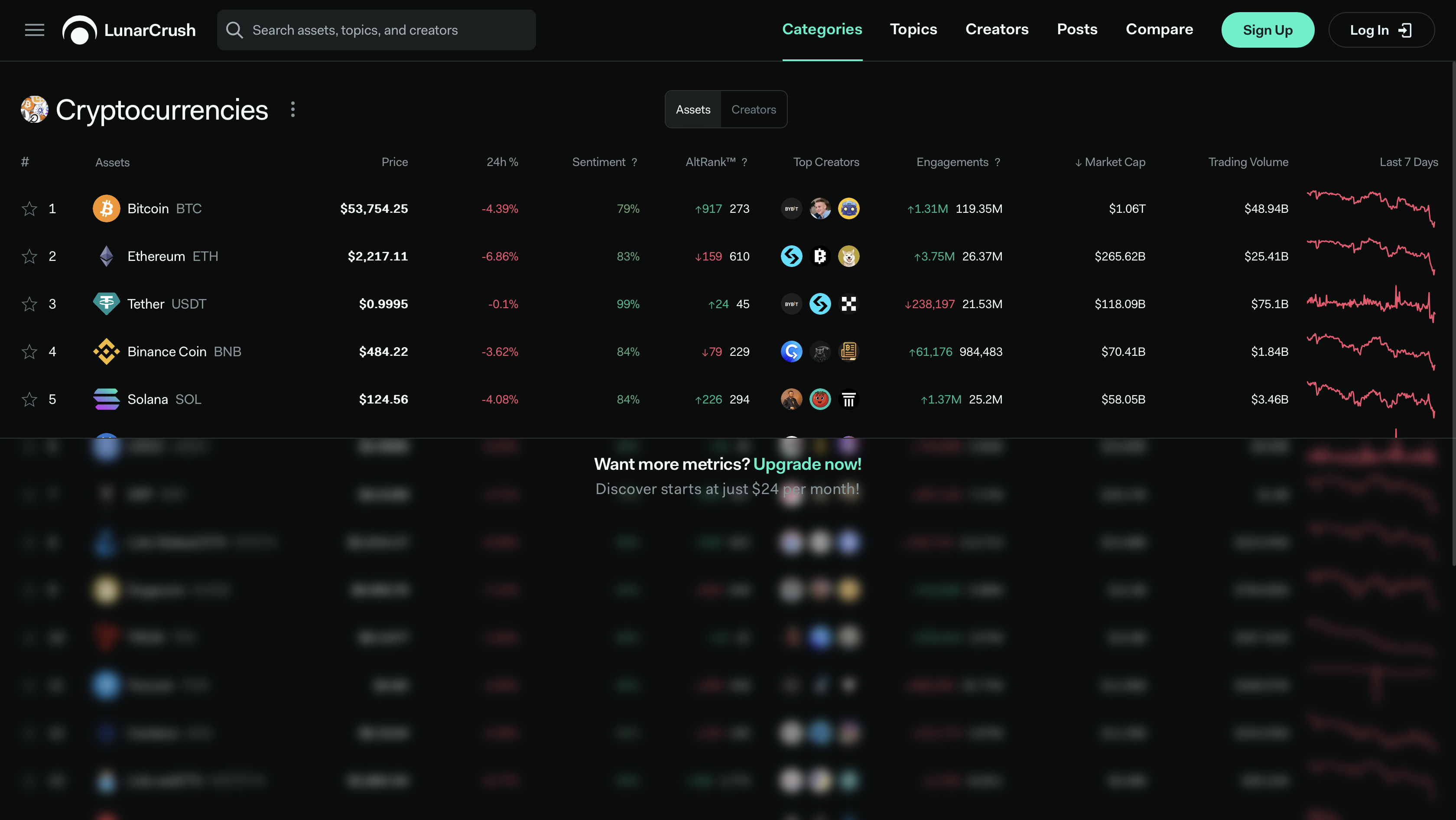Viewport: 1456px width, 820px height.
Task: Sort by Trading Volume column header
Action: pos(1248,162)
